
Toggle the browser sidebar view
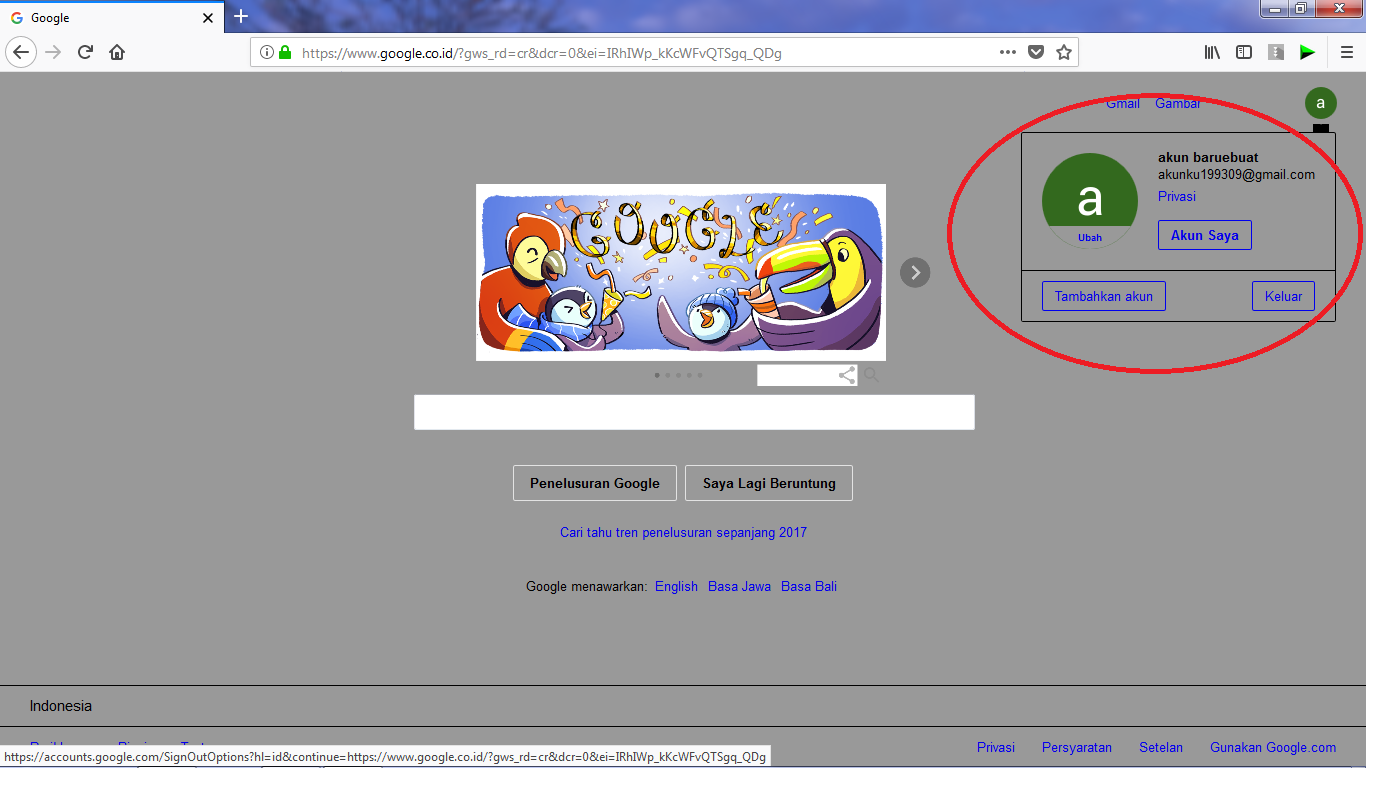1243,51
